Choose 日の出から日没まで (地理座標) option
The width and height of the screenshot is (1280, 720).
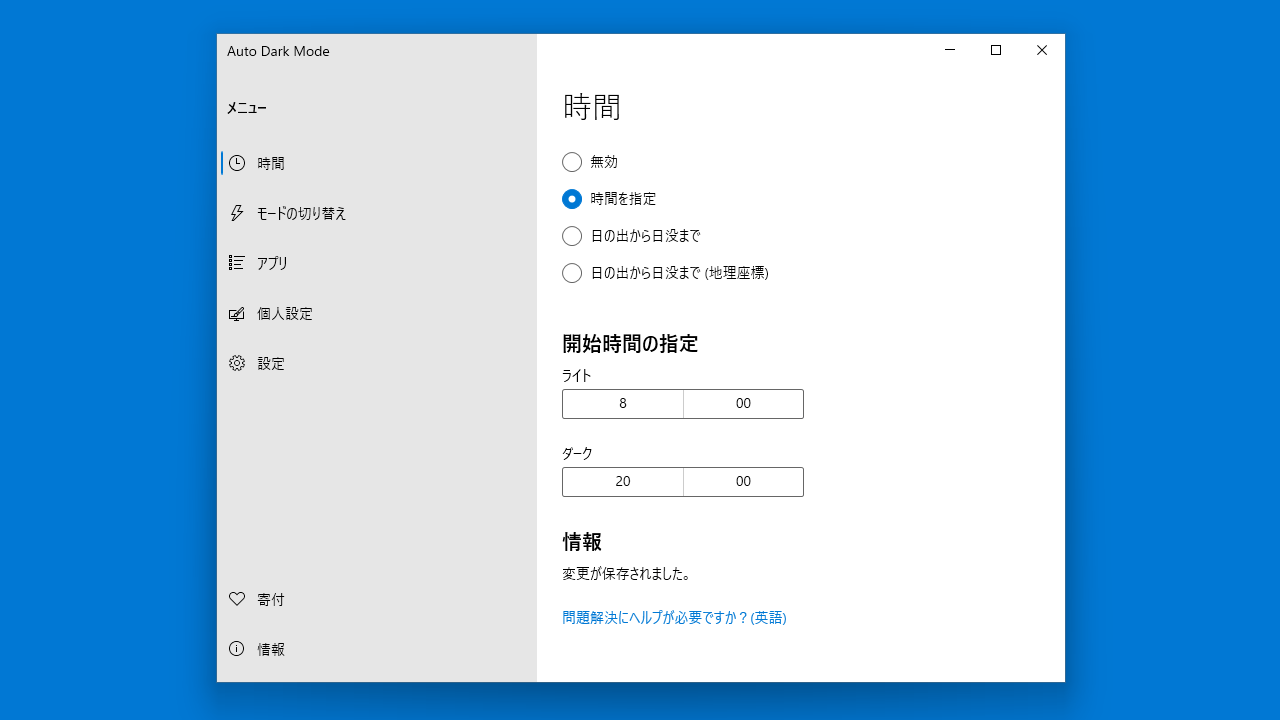pos(572,273)
